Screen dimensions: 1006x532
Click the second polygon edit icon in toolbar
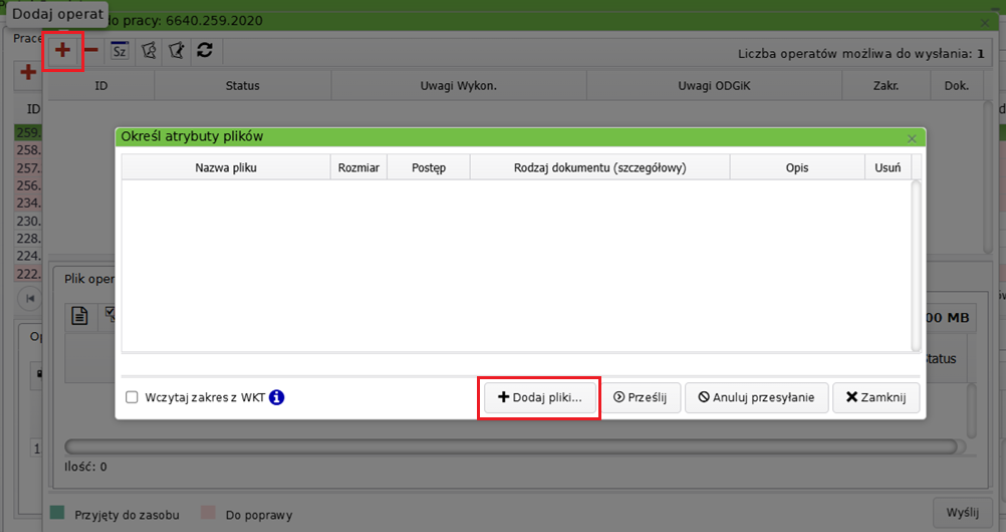pyautogui.click(x=176, y=51)
